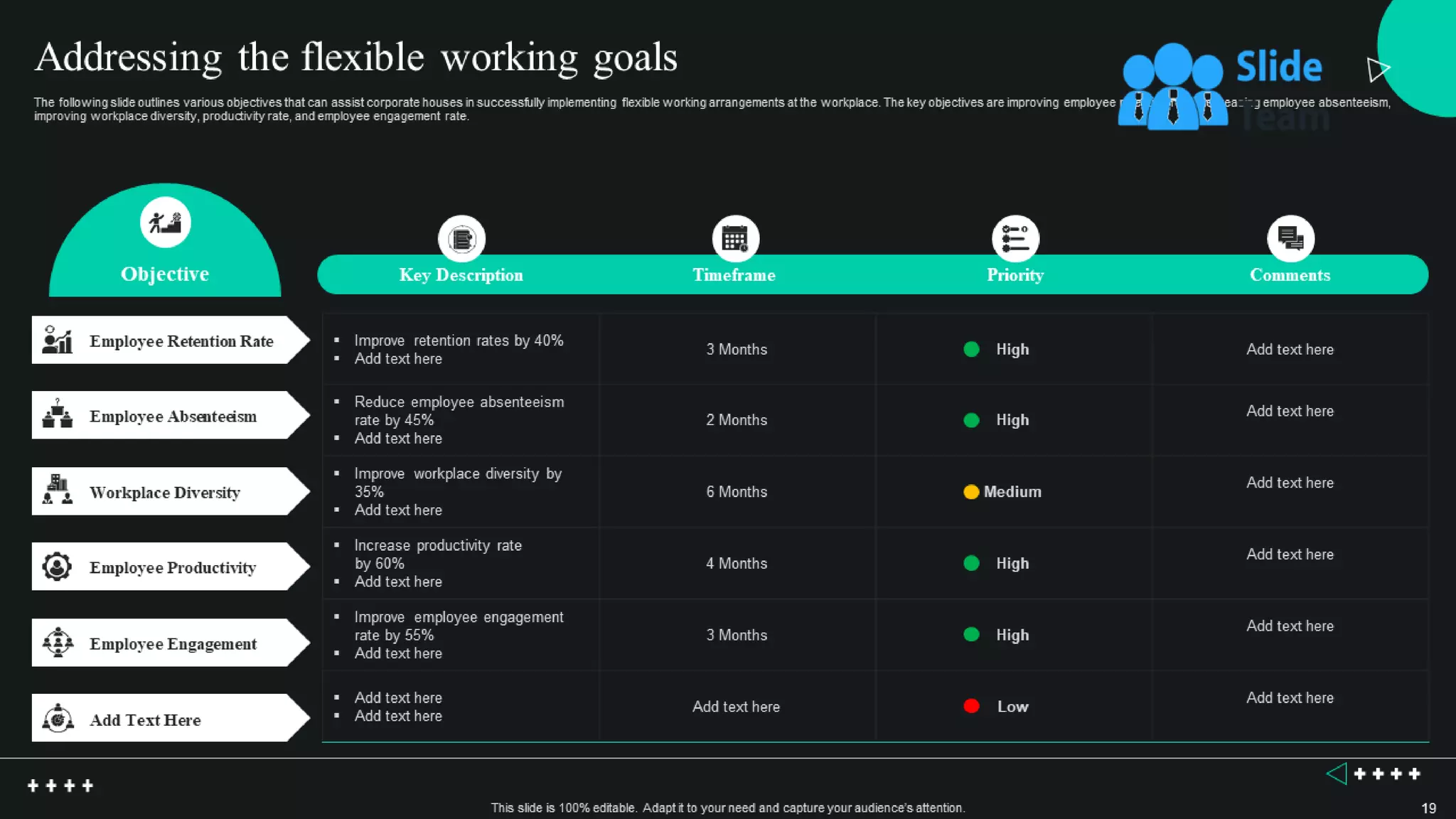1456x819 pixels.
Task: Click green priority dot in Productivity row
Action: pos(971,563)
